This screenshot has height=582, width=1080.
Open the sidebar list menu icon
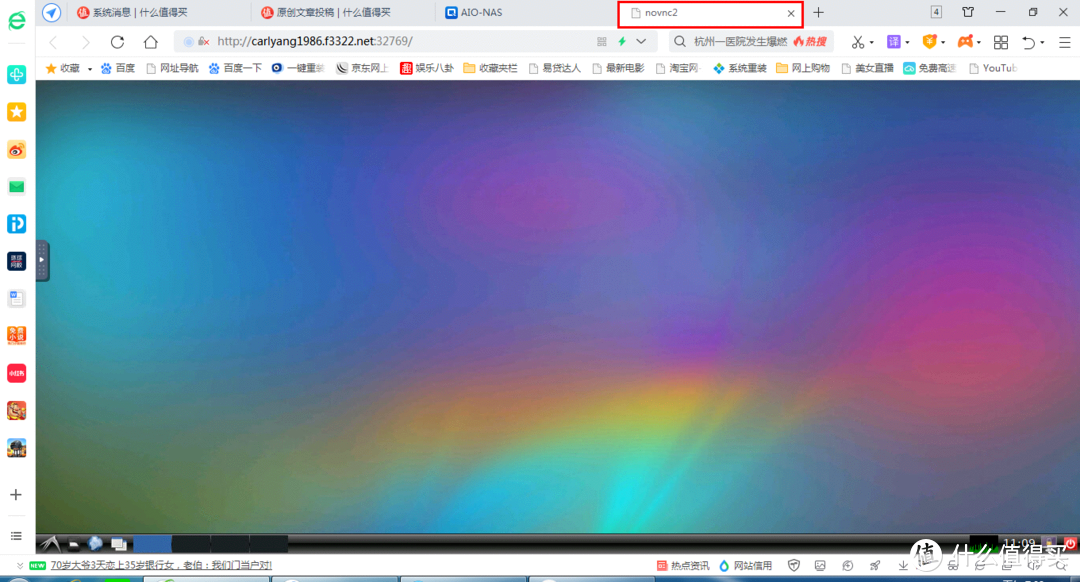coord(16,536)
